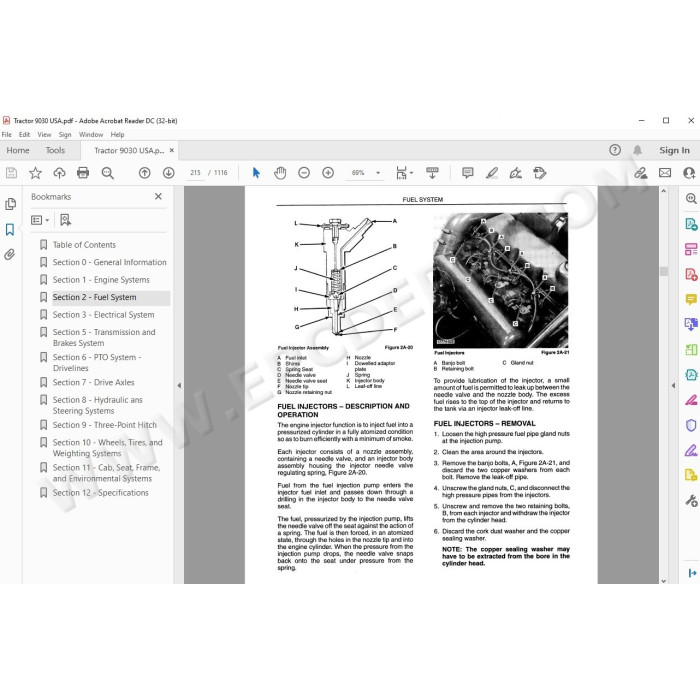Click scrollbar up arrow of document
The height and width of the screenshot is (700, 700).
point(664,191)
